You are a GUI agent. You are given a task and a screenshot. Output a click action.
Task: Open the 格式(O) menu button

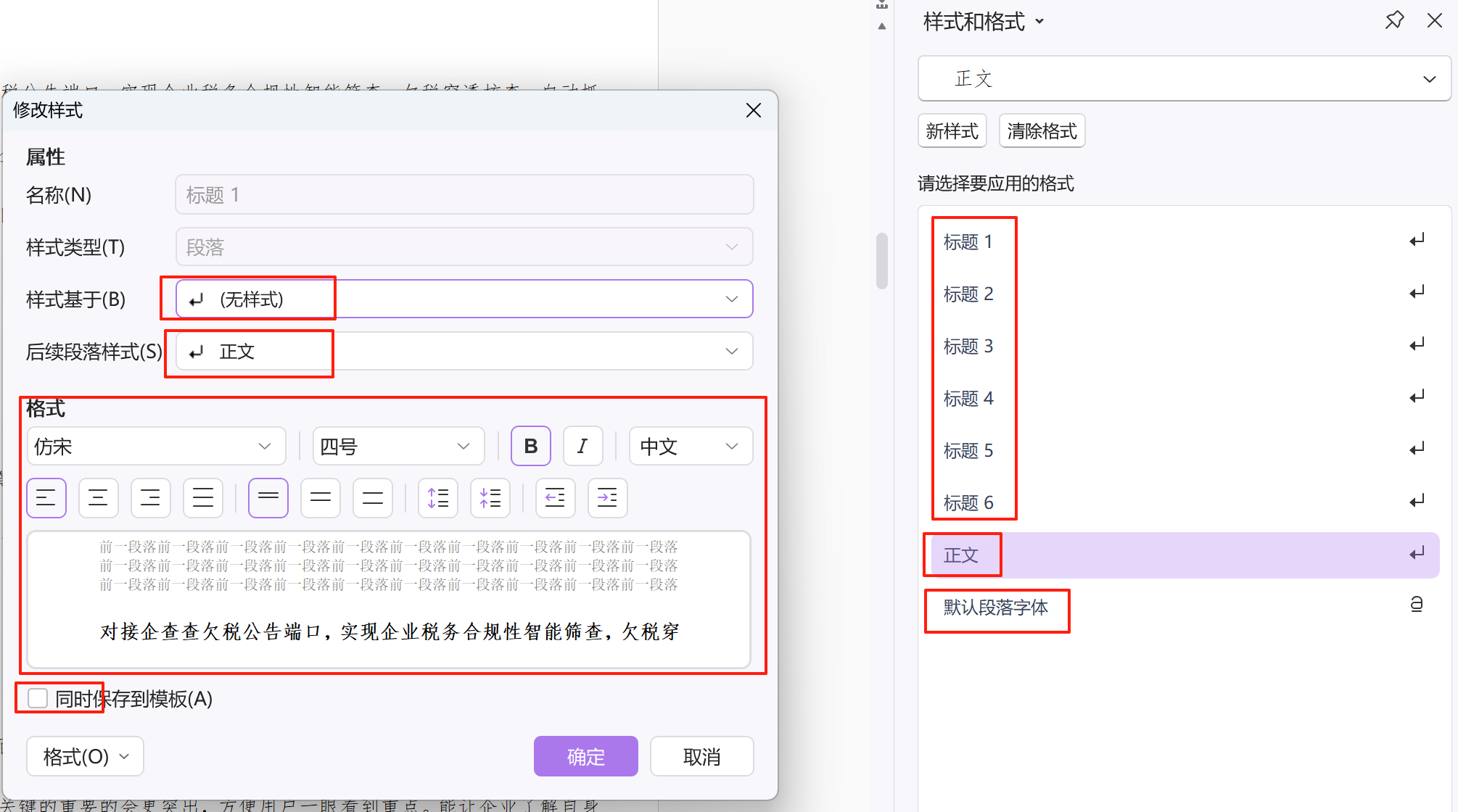(85, 757)
